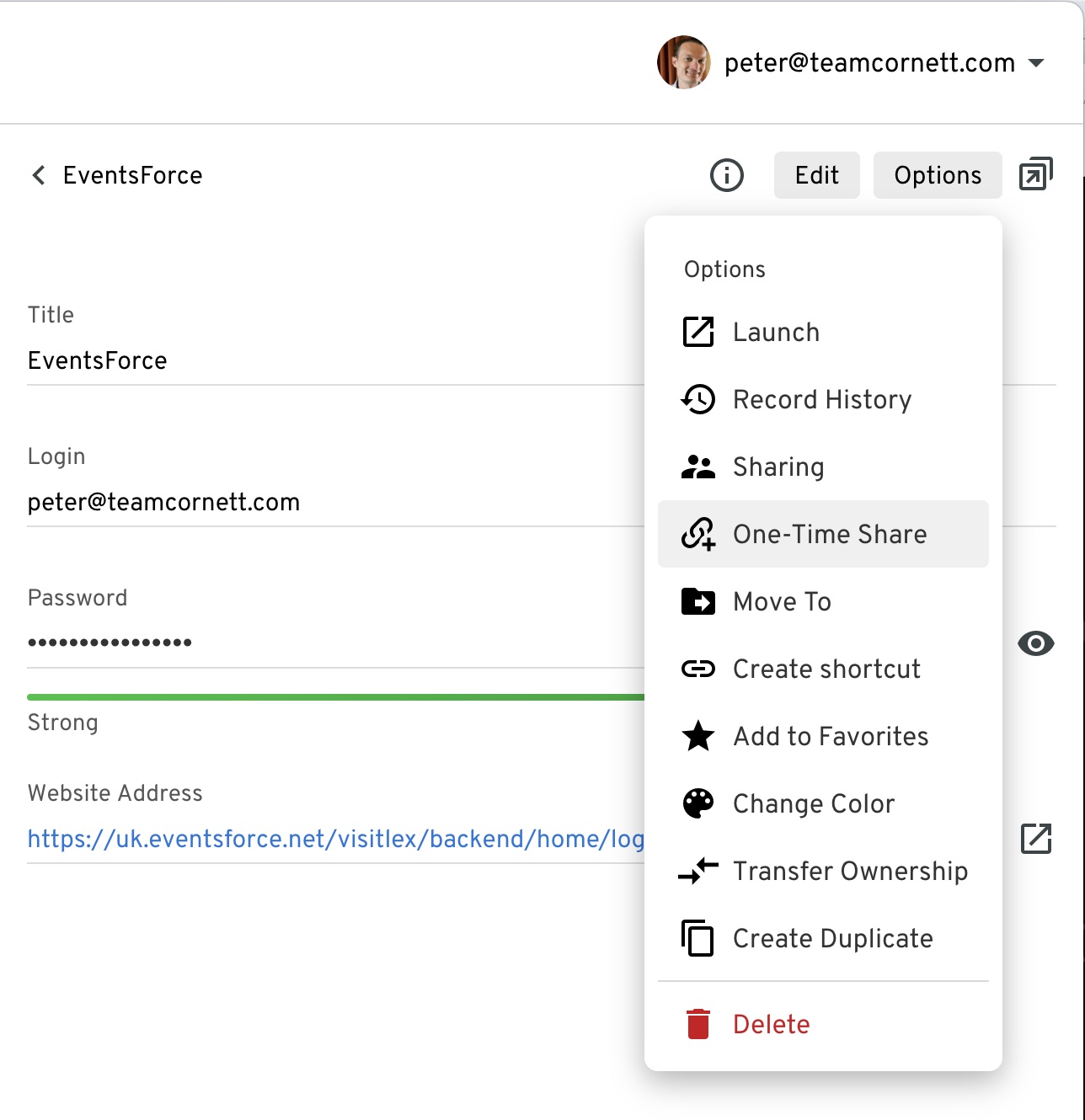Image resolution: width=1085 pixels, height=1120 pixels.
Task: Click the Options menu header text
Action: coord(724,269)
